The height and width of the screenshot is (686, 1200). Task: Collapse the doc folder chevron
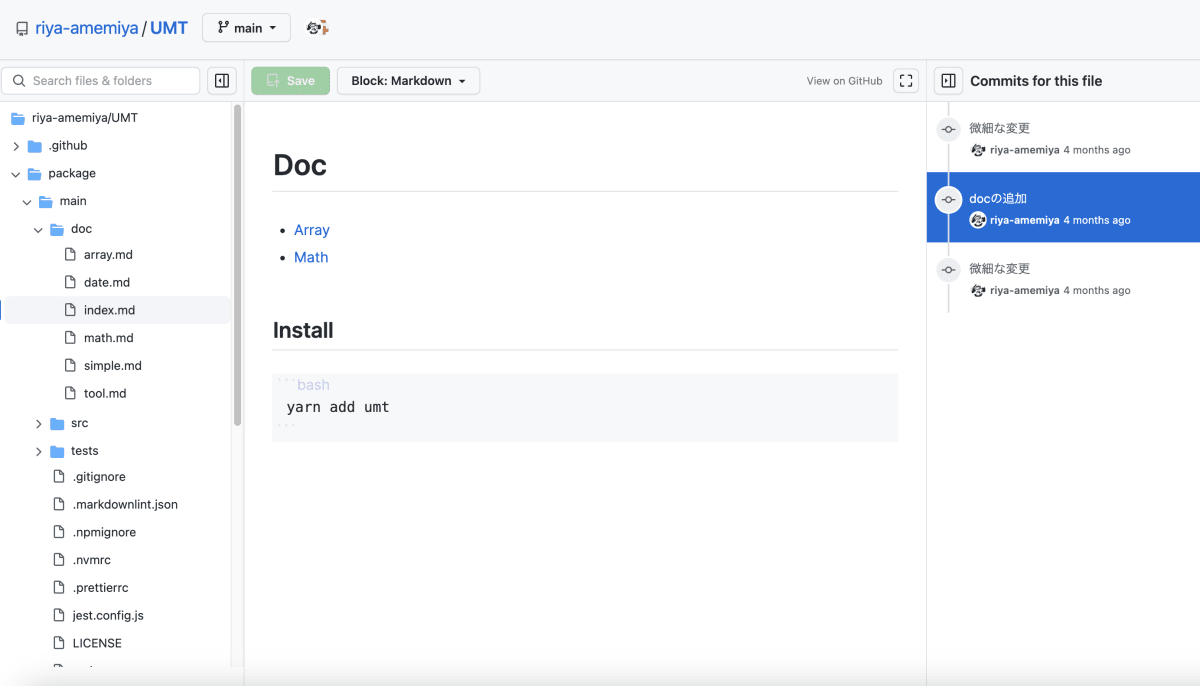point(38,230)
